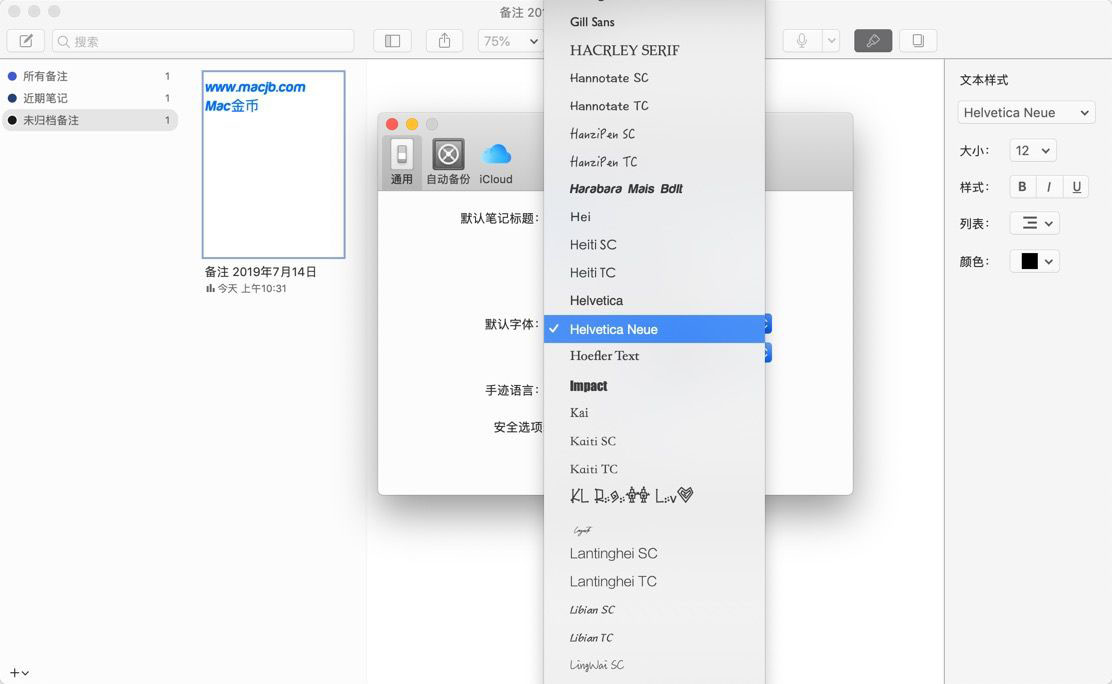Select 未归档备注 in sidebar

point(89,120)
